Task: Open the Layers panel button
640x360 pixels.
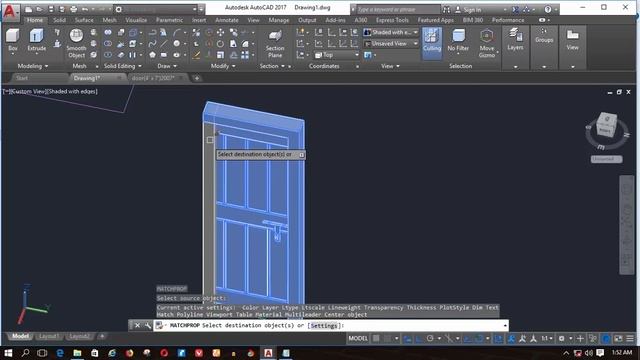Action: 515,39
